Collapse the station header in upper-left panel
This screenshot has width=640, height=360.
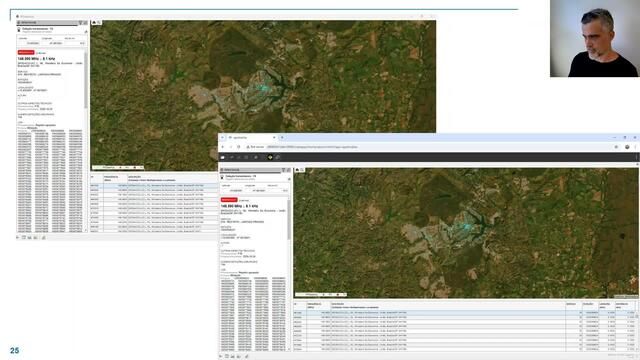pos(86,32)
